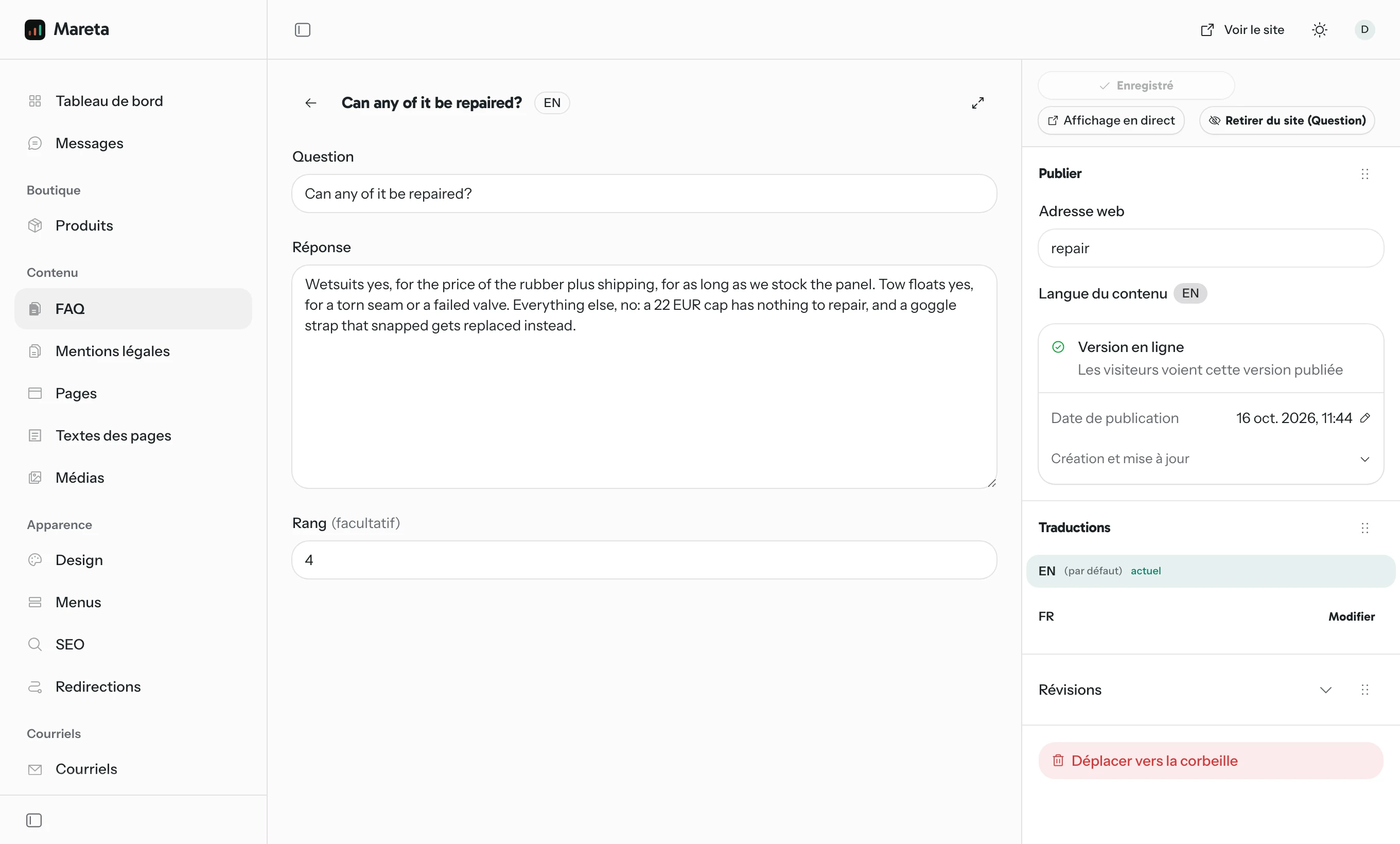Image resolution: width=1400 pixels, height=844 pixels.
Task: Focus the Adresse web field
Action: coord(1210,248)
